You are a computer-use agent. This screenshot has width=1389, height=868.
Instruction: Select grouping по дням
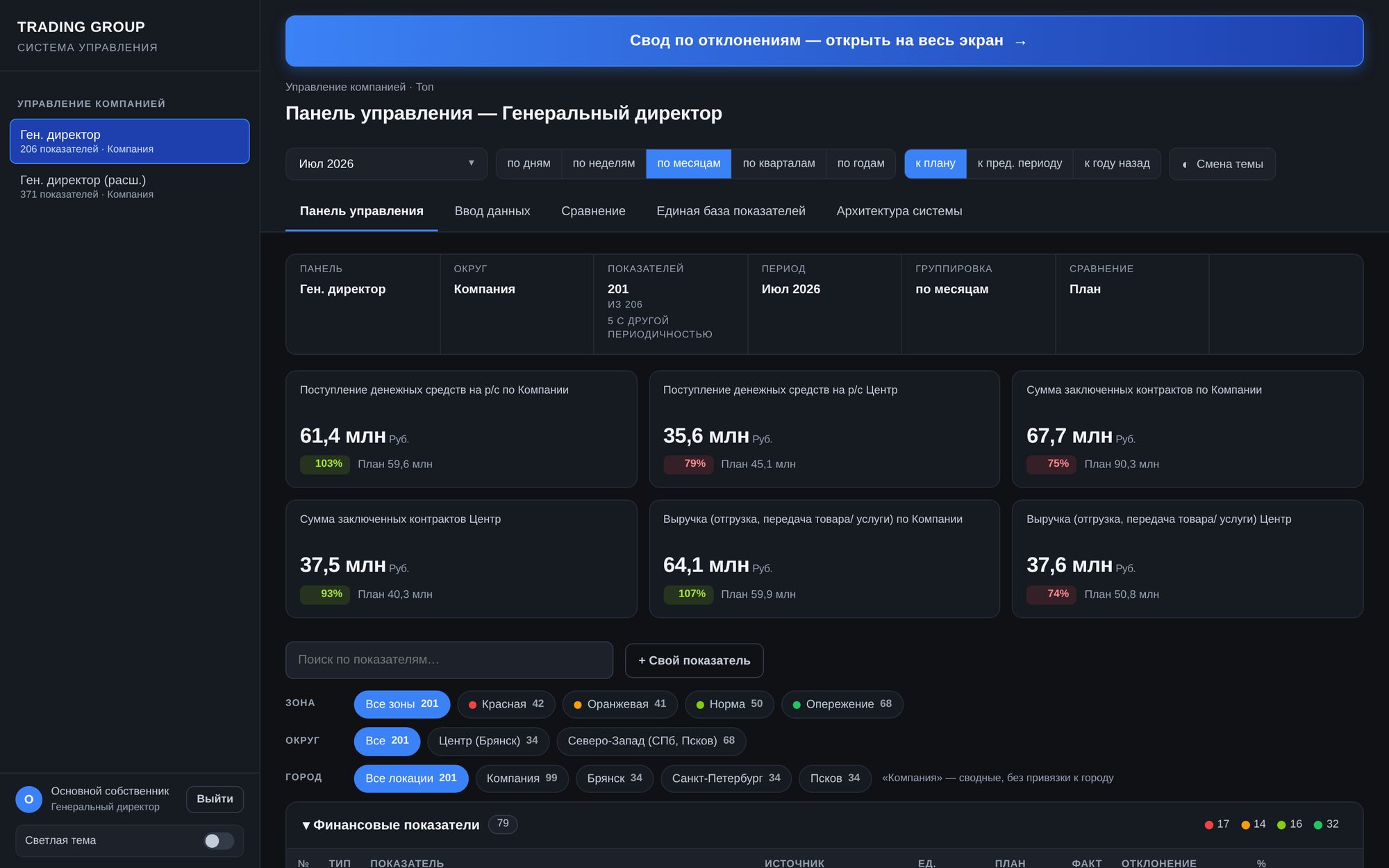coord(529,164)
